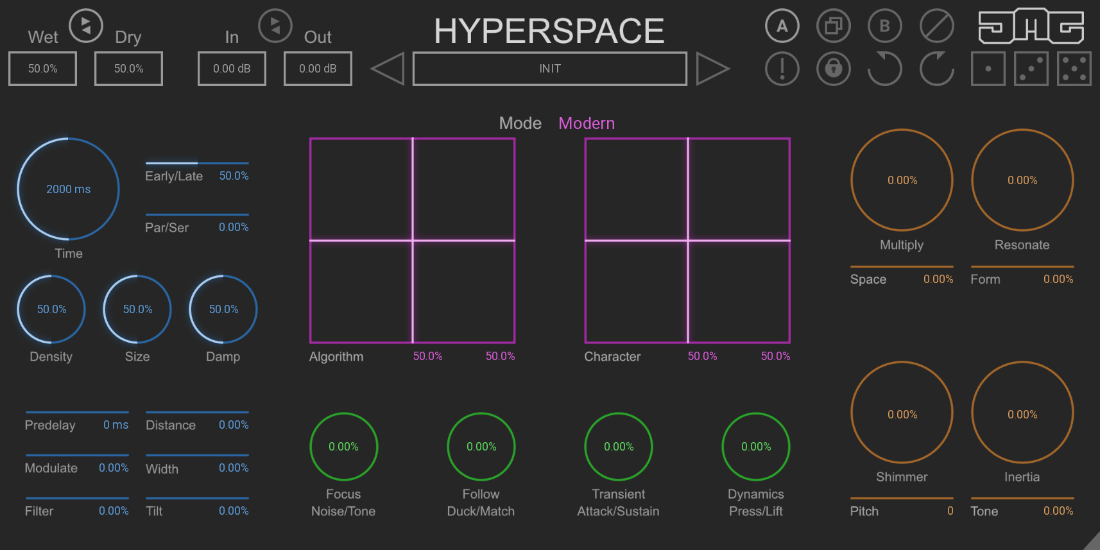This screenshot has width=1100, height=550.
Task: Toggle the padlock lock icon
Action: point(833,69)
